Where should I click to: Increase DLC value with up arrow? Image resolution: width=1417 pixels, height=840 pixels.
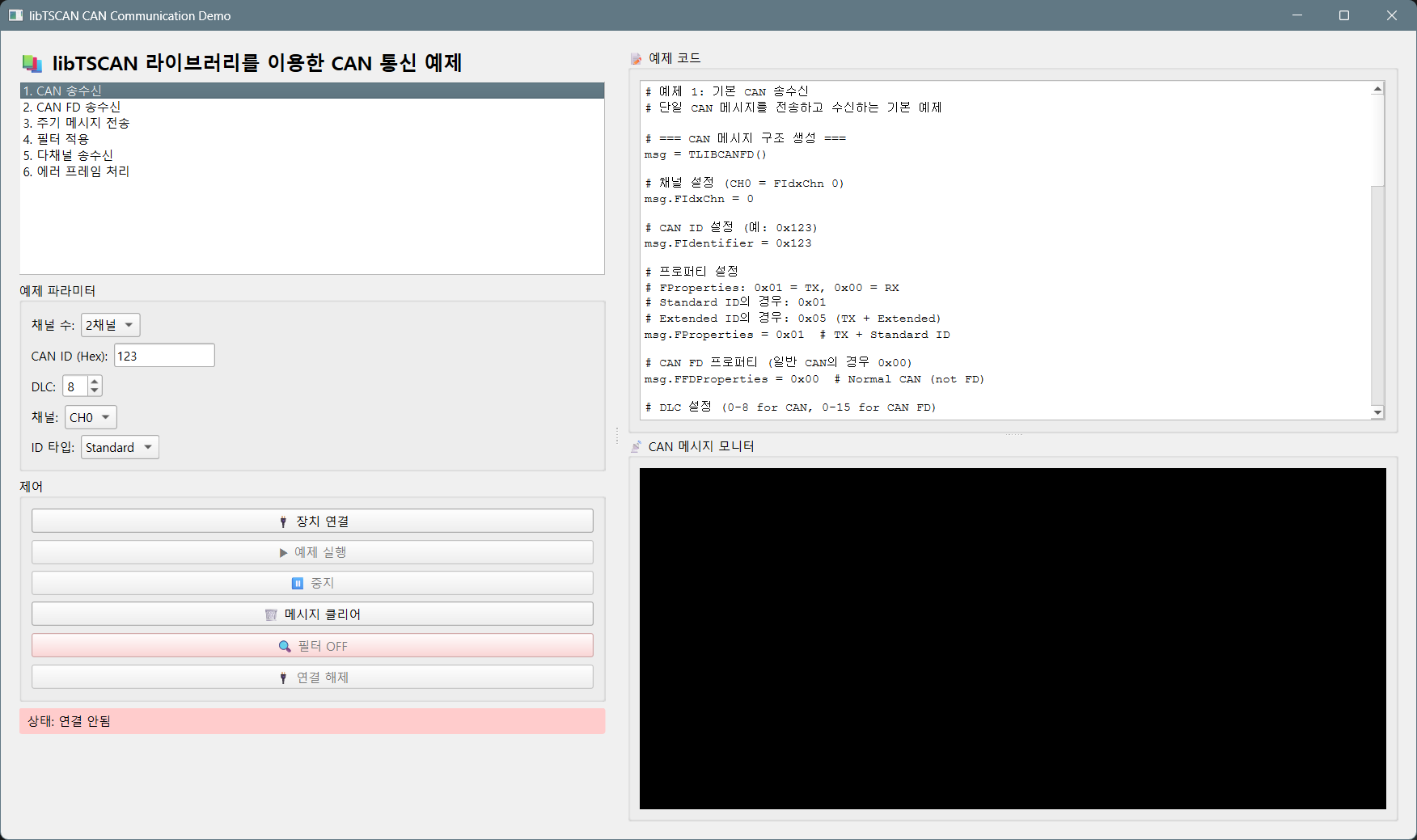95,382
